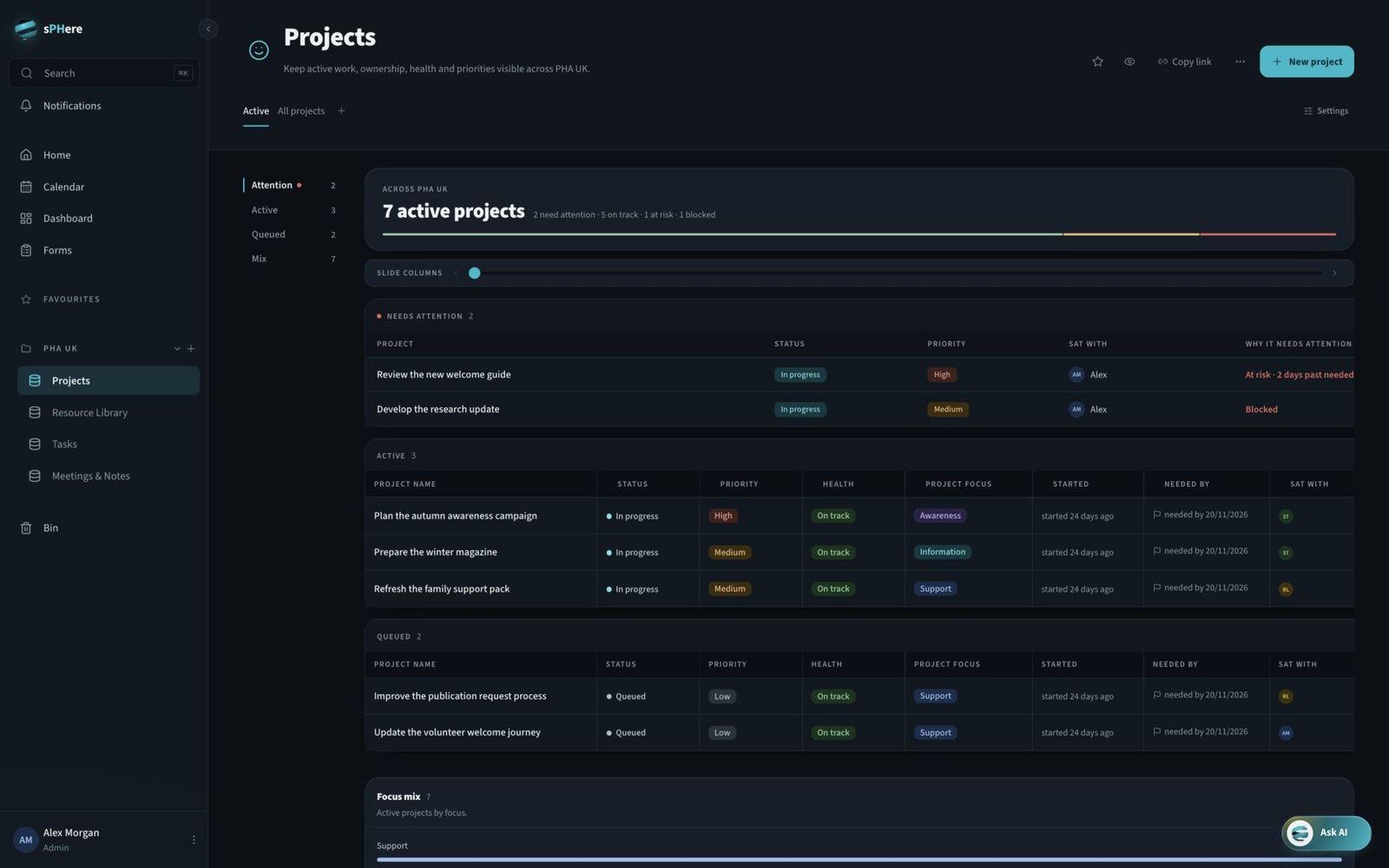The image size is (1389, 868).
Task: Open Develop the research update project
Action: [x=438, y=409]
